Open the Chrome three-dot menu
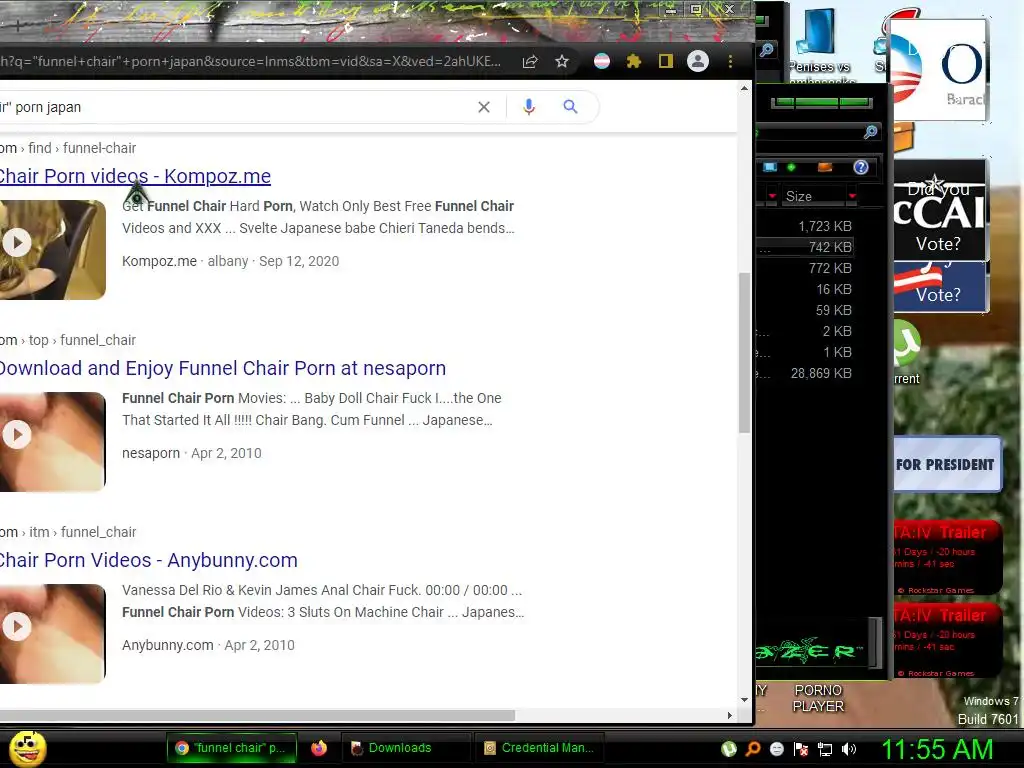The height and width of the screenshot is (768, 1024). pos(730,61)
